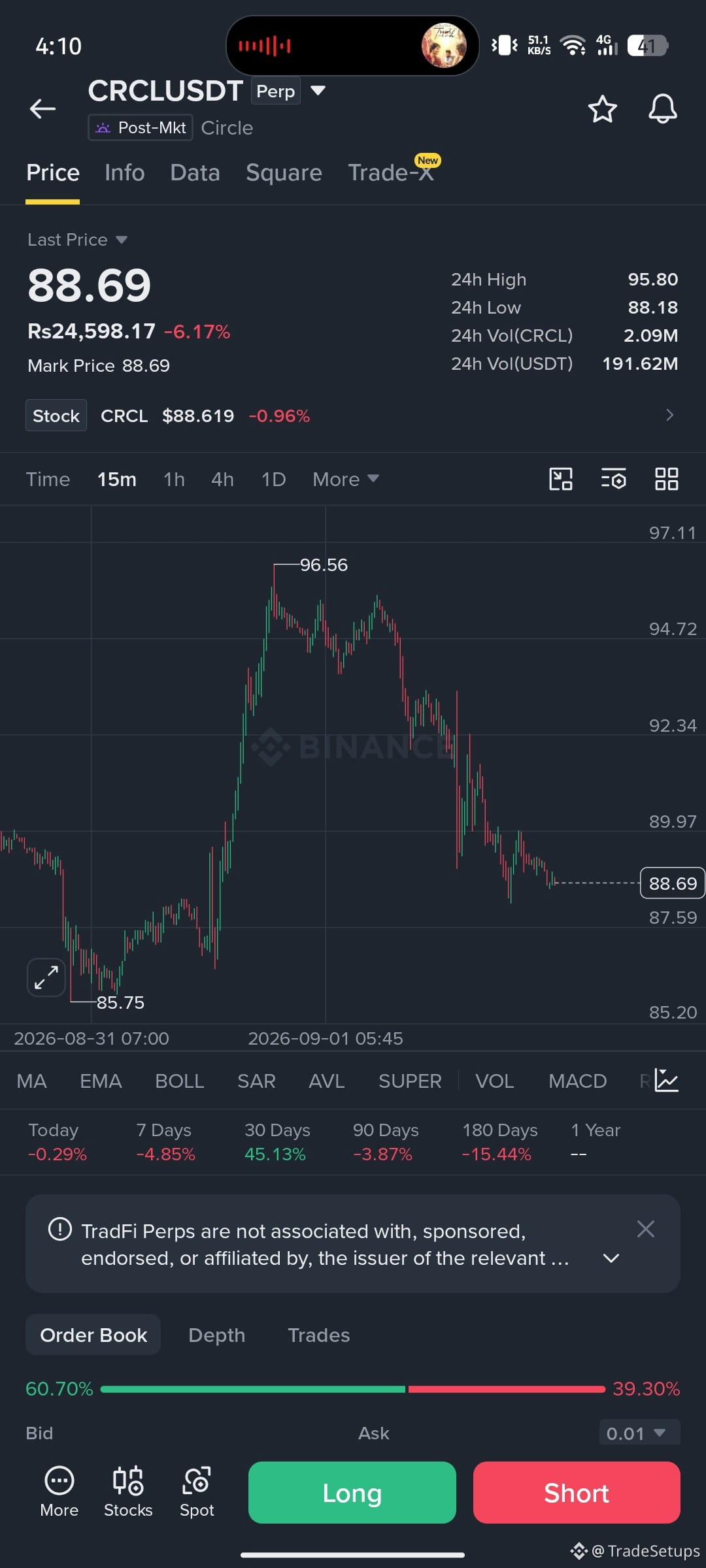Switch to the Info tab

(x=125, y=172)
